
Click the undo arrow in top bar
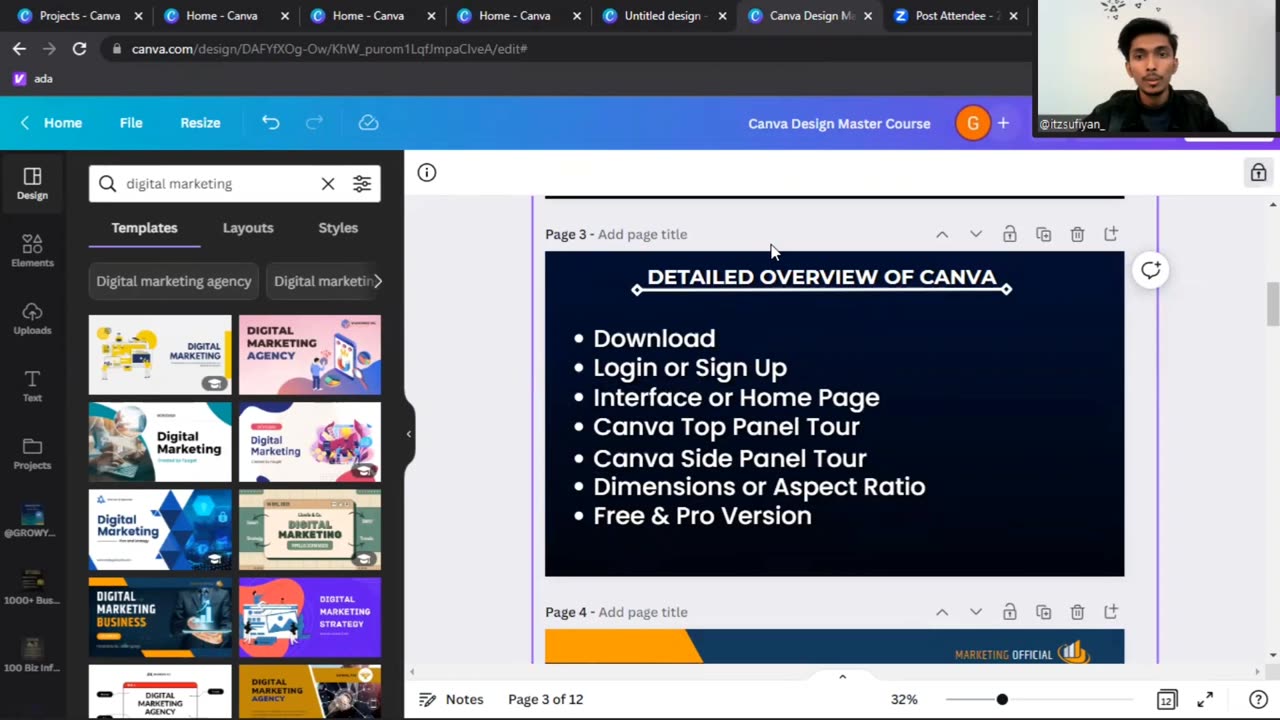(x=270, y=122)
